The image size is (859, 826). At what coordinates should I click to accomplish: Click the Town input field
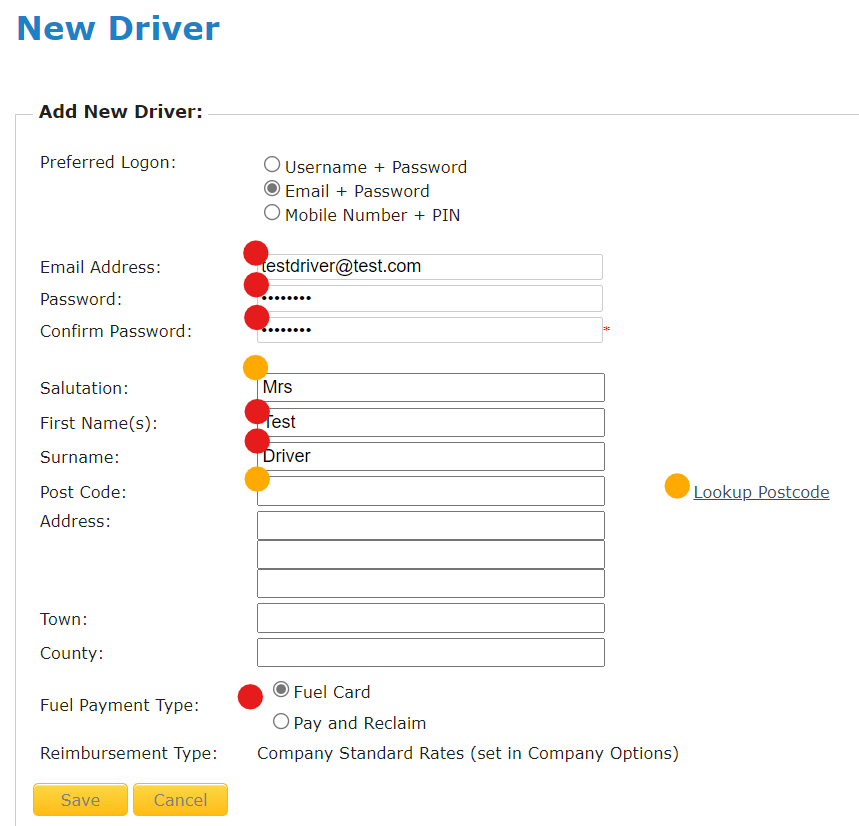point(430,617)
